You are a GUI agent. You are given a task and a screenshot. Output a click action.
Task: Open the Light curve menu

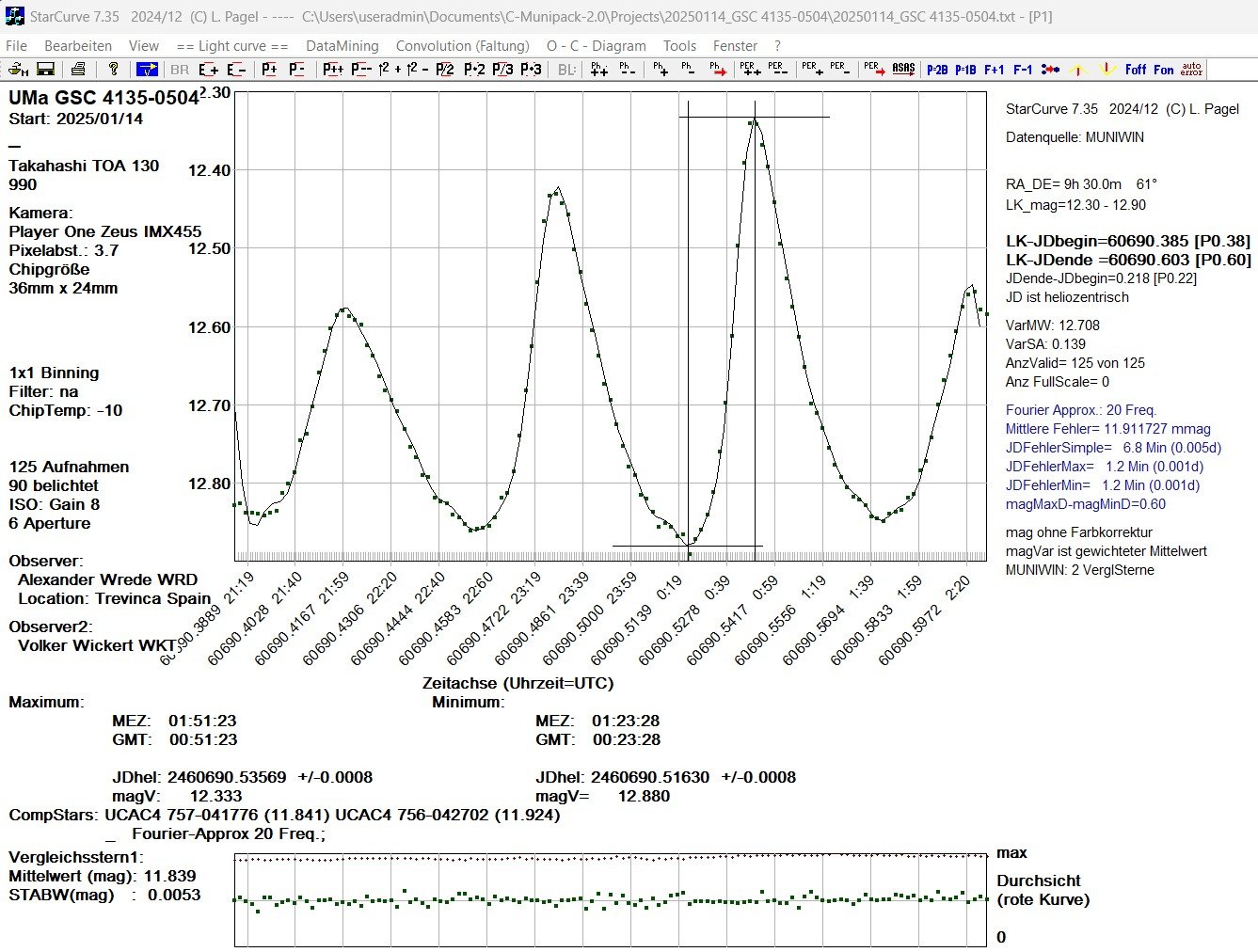[232, 45]
